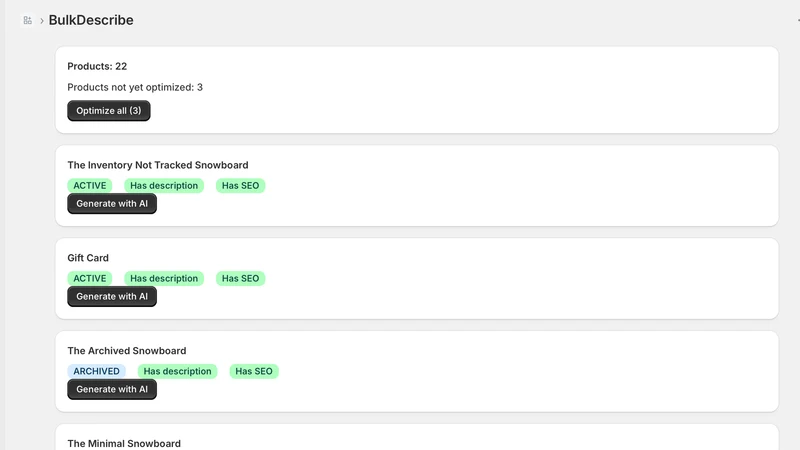Open The Minimal Snowboard product title
The image size is (800, 450).
[x=124, y=444]
